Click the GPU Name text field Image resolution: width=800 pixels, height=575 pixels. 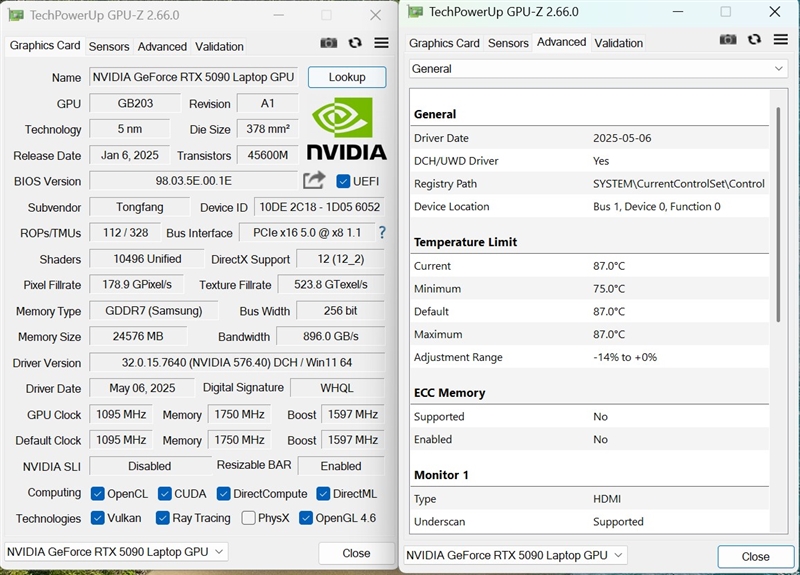(x=194, y=77)
